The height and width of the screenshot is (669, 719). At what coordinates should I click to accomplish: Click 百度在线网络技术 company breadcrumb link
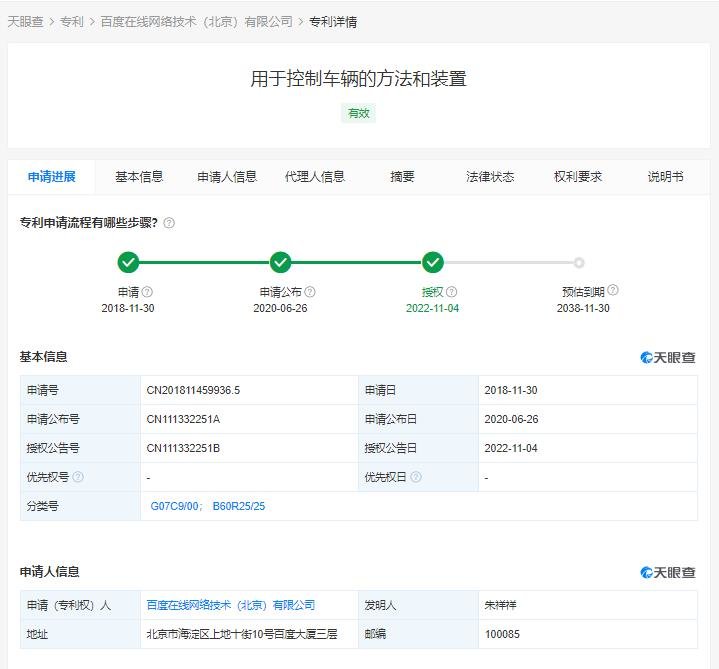pyautogui.click(x=196, y=22)
